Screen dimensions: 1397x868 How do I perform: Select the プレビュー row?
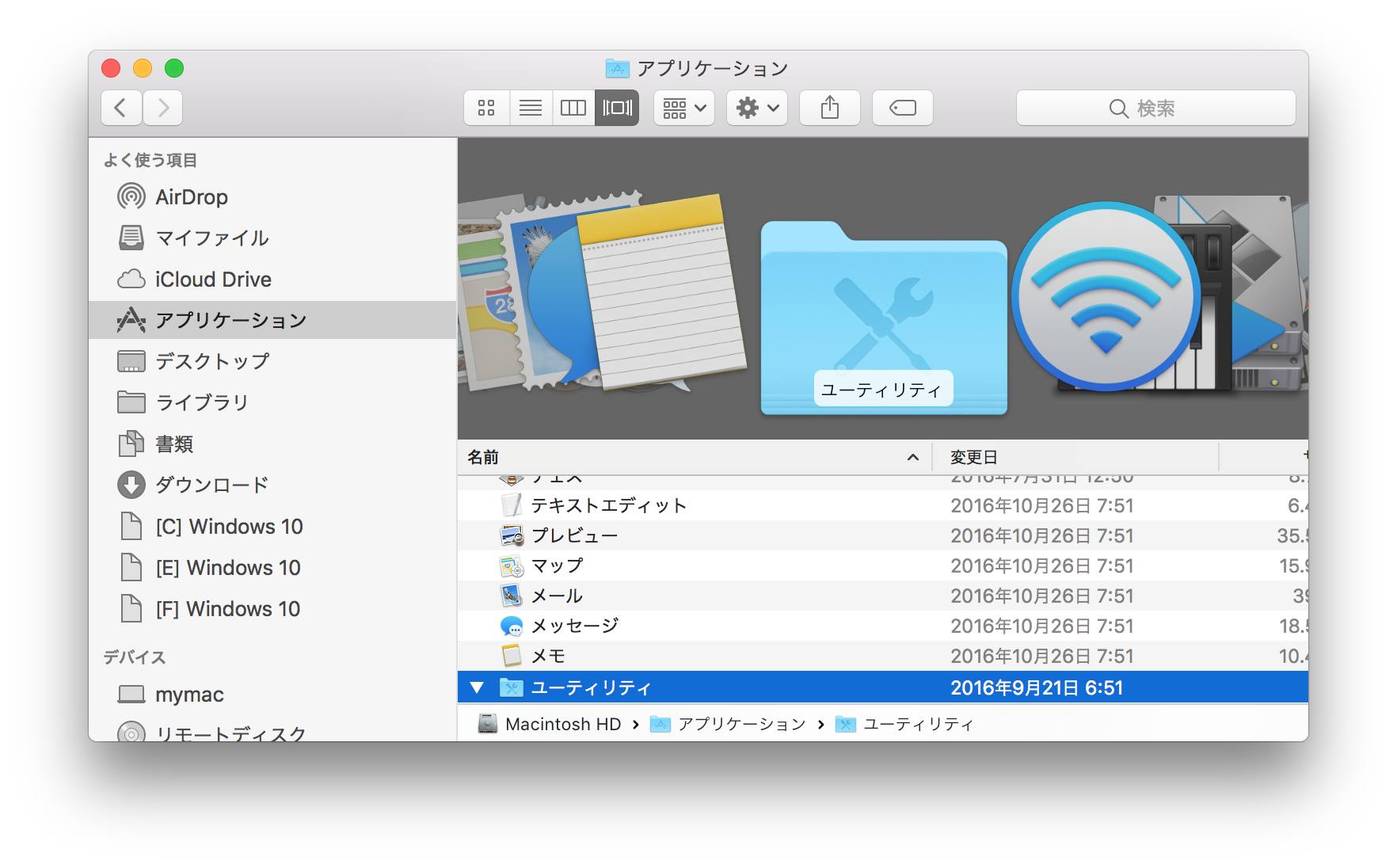[883, 535]
